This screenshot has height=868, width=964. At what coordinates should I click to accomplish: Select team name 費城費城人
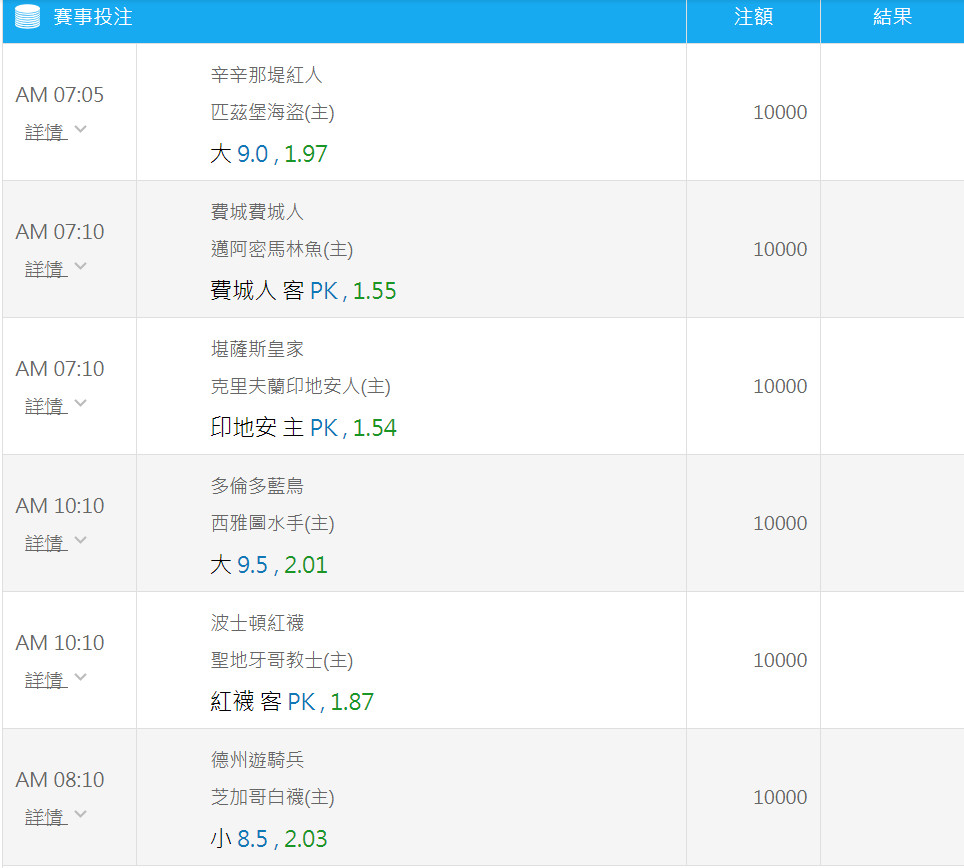click(x=257, y=212)
